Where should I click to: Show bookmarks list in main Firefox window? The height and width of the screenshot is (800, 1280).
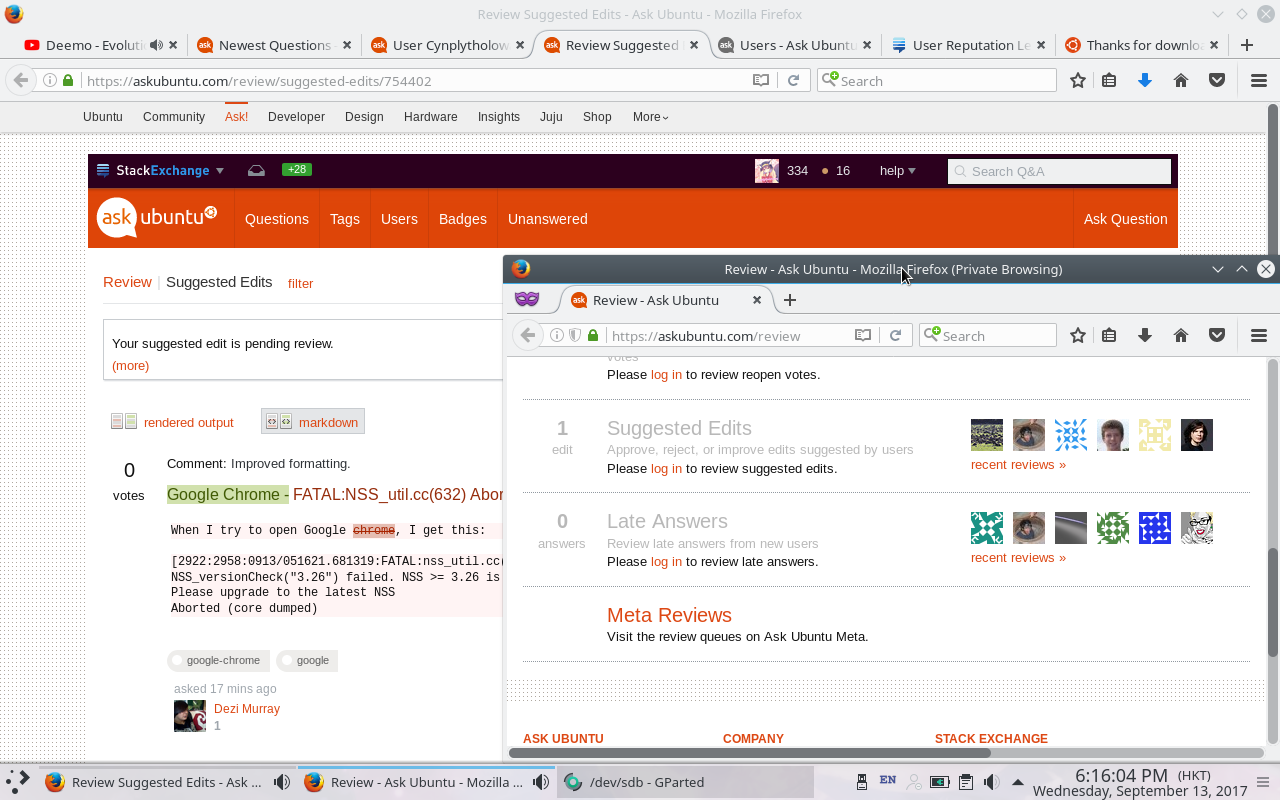pyautogui.click(x=1109, y=81)
